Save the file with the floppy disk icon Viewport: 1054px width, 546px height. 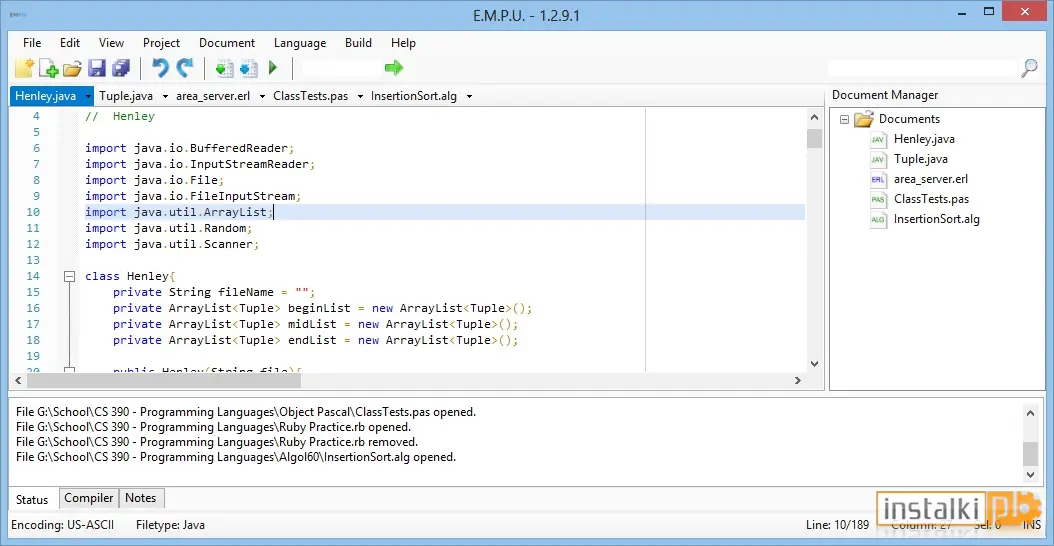tap(97, 67)
